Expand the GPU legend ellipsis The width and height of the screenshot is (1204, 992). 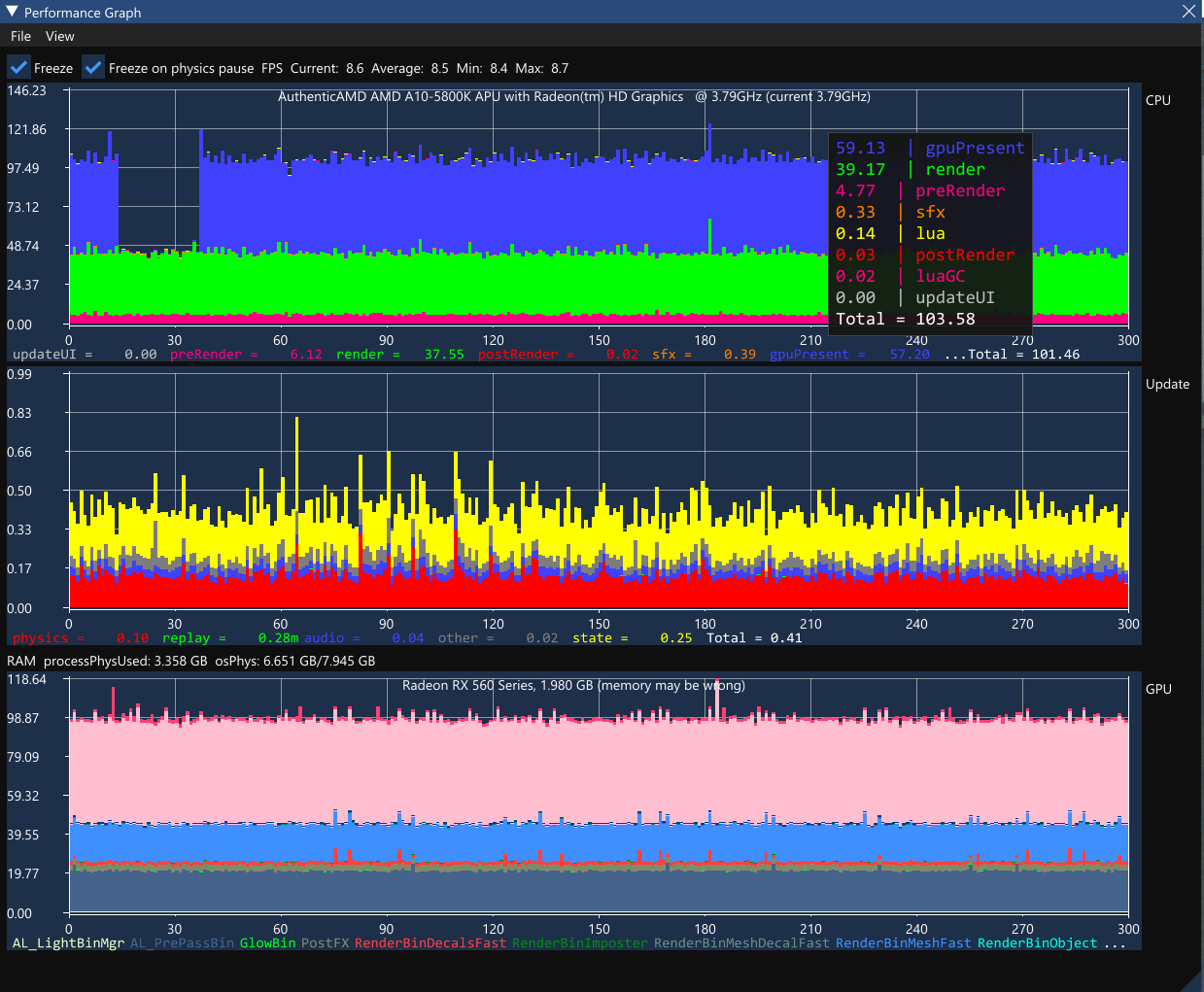pos(1115,943)
